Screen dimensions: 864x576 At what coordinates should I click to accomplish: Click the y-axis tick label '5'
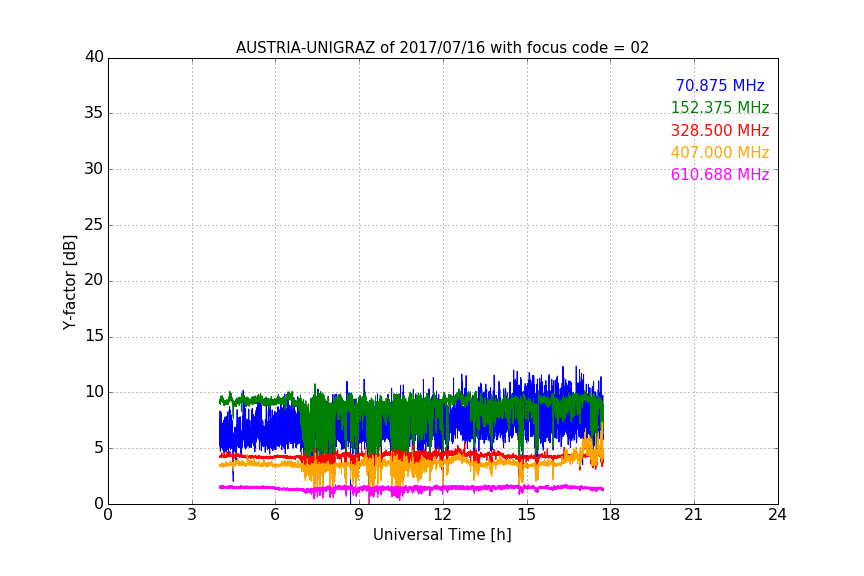tap(99, 448)
